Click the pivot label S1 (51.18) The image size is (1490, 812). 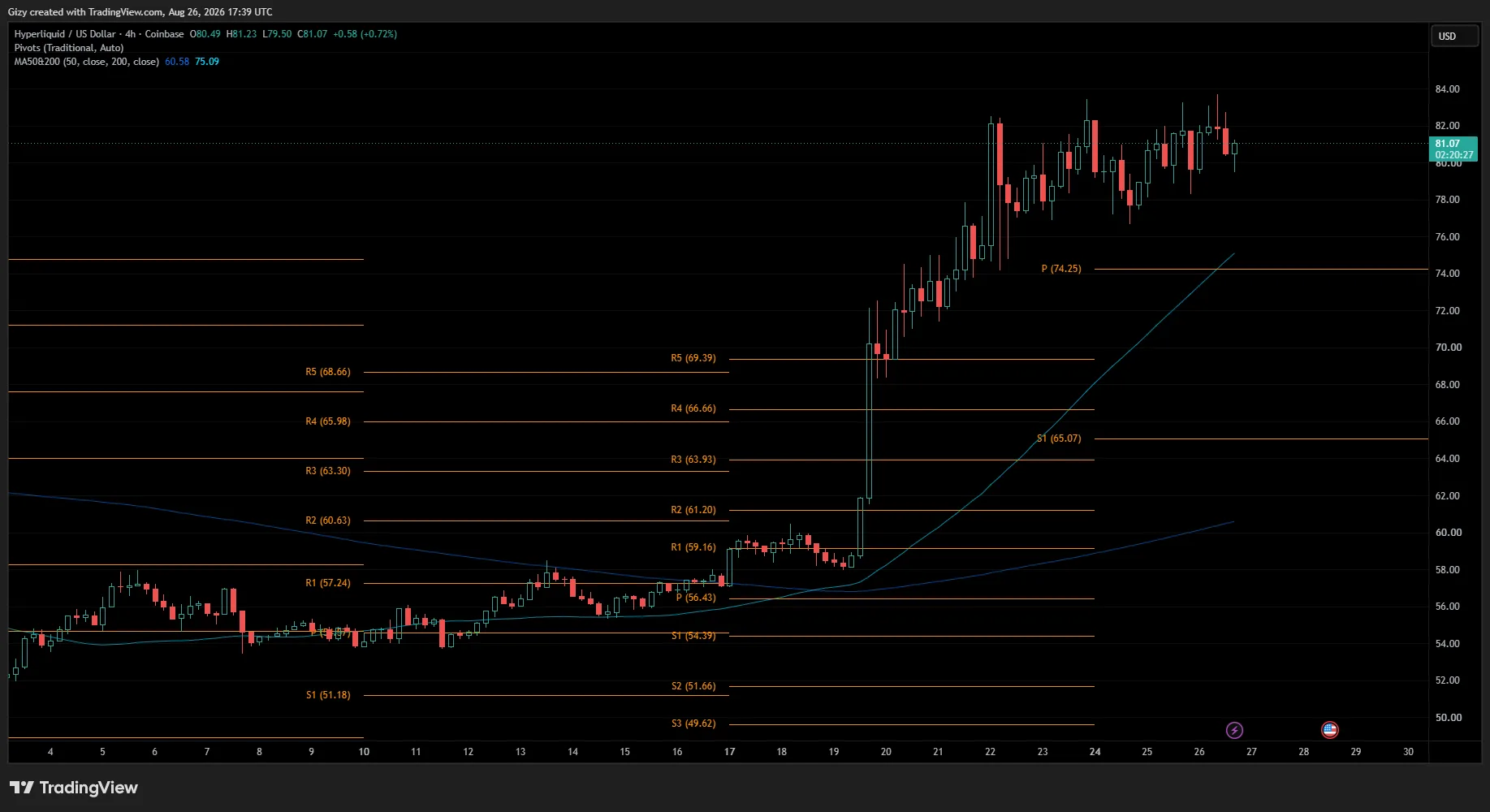(x=328, y=695)
